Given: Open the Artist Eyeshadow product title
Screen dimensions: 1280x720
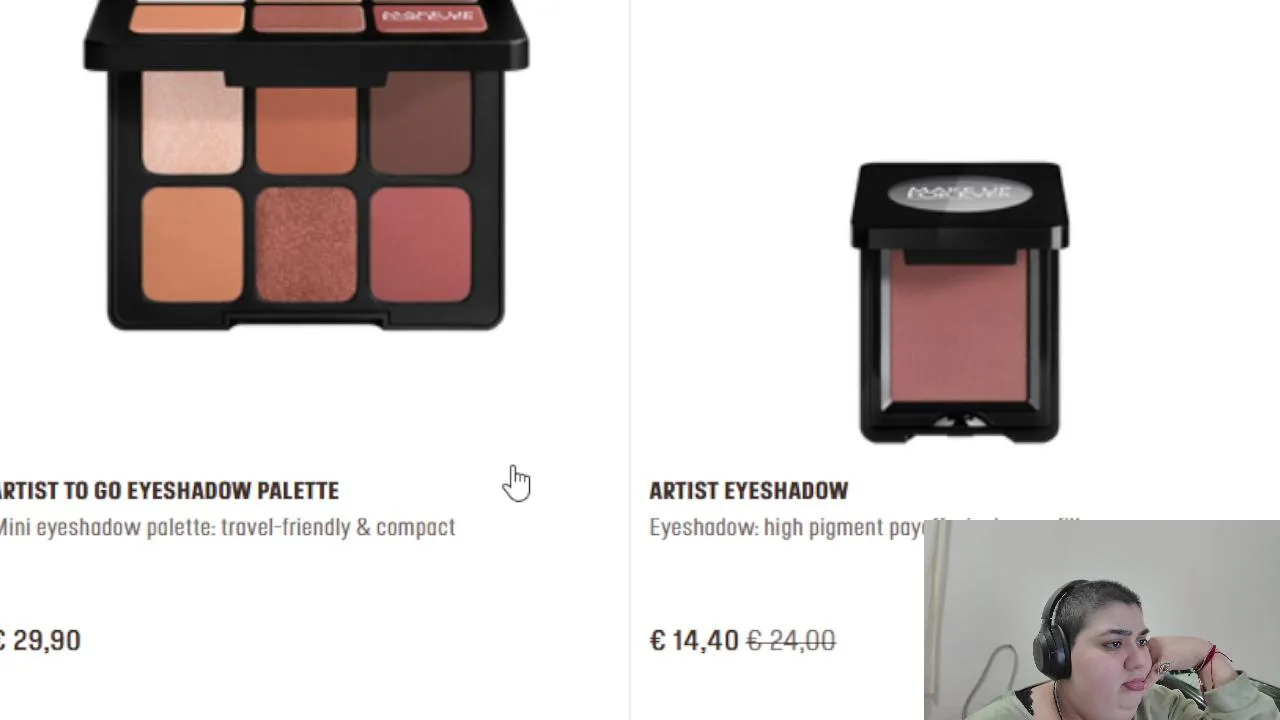Looking at the screenshot, I should (x=749, y=491).
